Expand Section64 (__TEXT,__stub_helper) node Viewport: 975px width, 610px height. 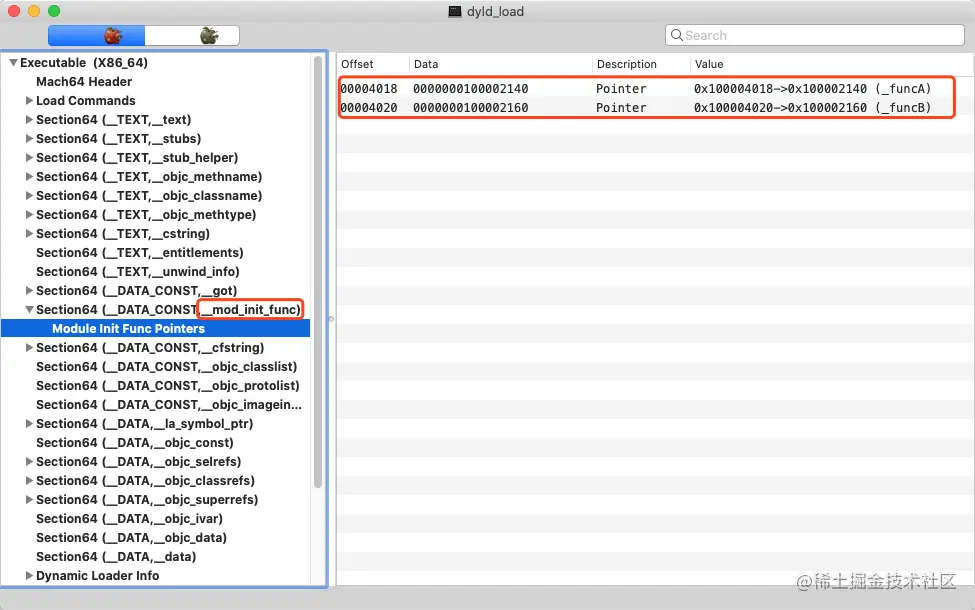tap(29, 157)
